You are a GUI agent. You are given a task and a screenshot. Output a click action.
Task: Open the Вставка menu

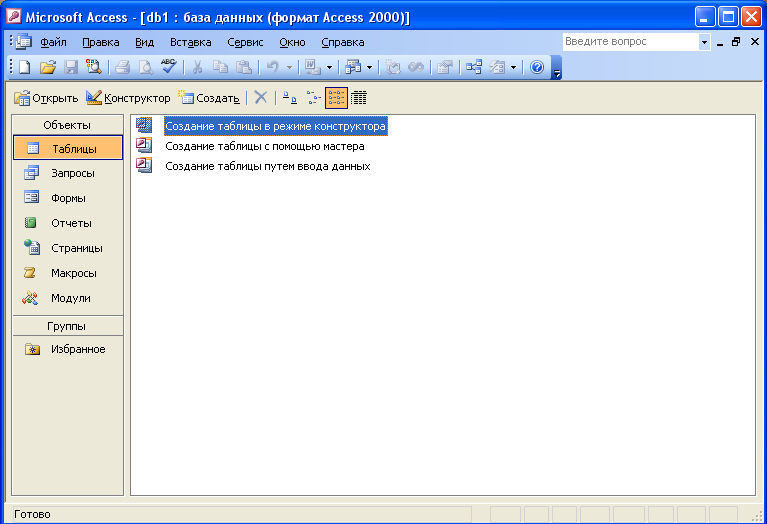tap(191, 43)
